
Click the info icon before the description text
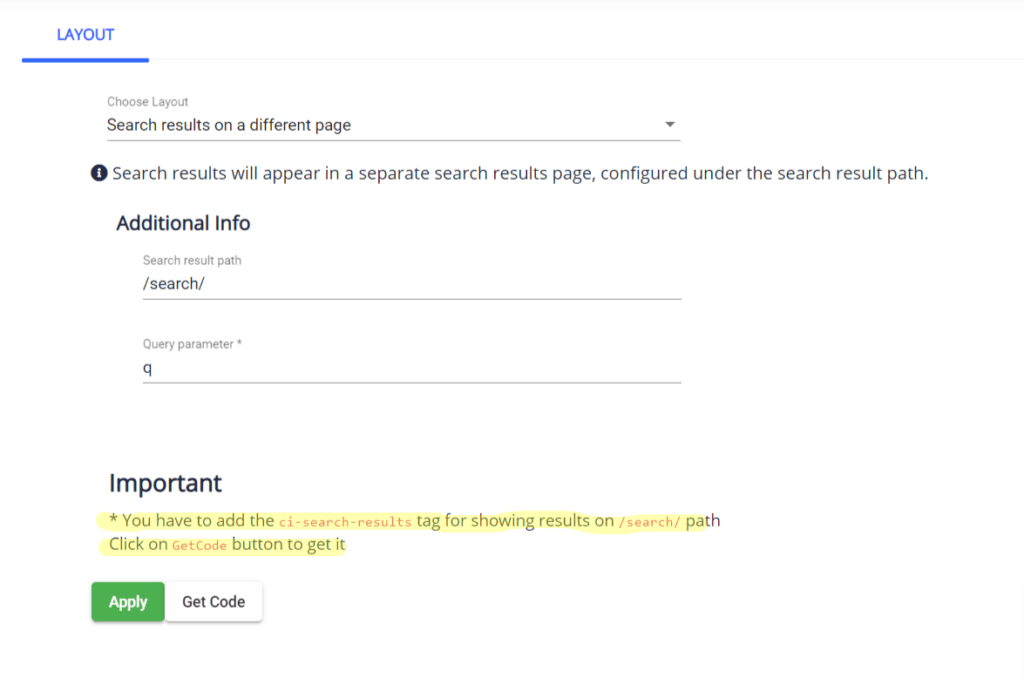click(99, 172)
